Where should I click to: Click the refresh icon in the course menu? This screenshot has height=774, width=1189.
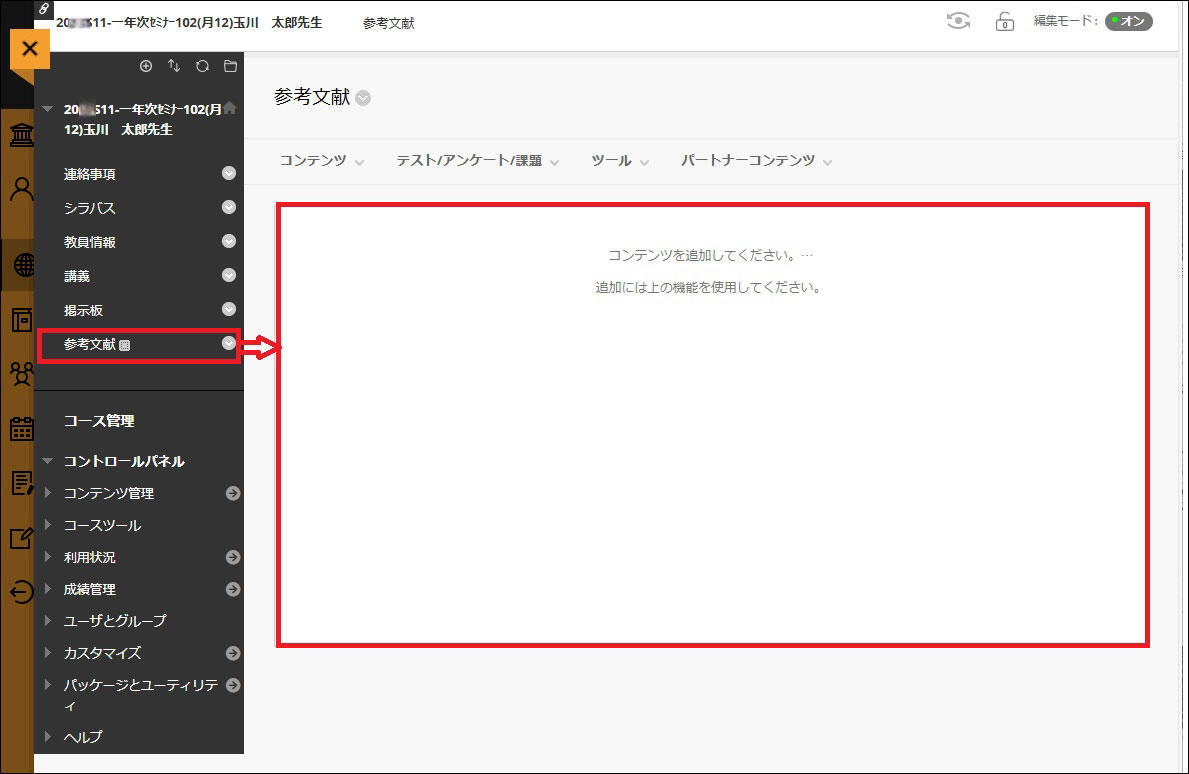202,66
